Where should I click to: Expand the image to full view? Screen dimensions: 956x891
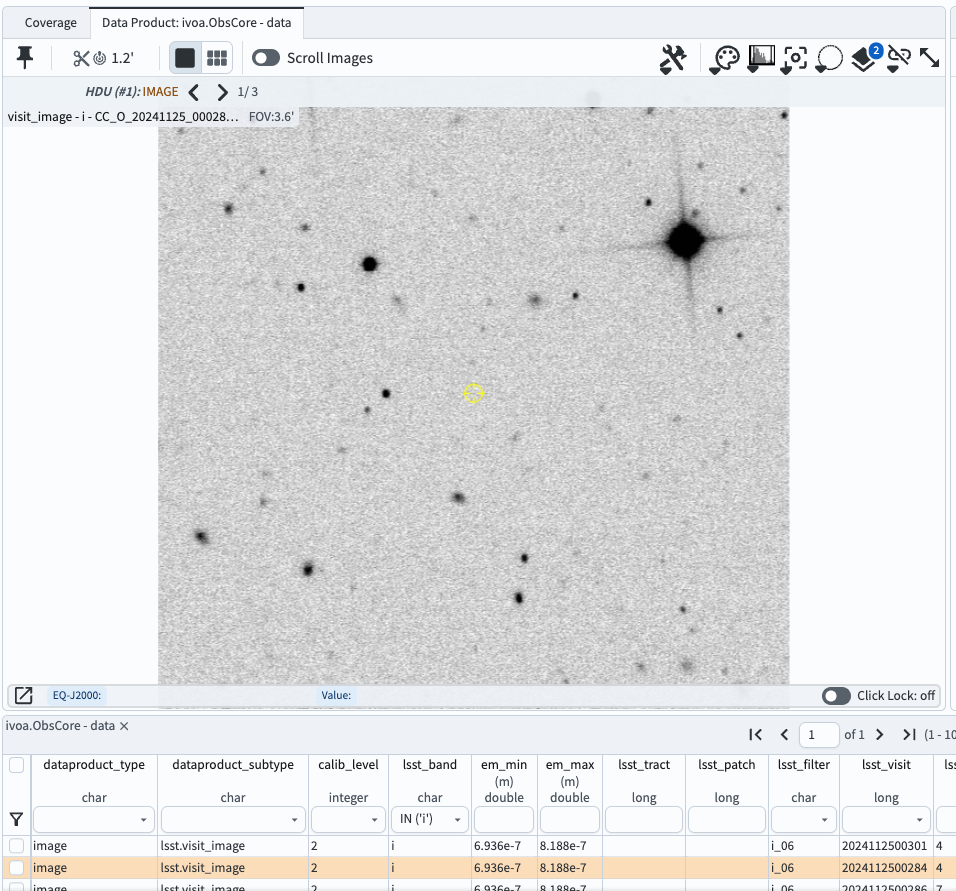click(x=929, y=58)
